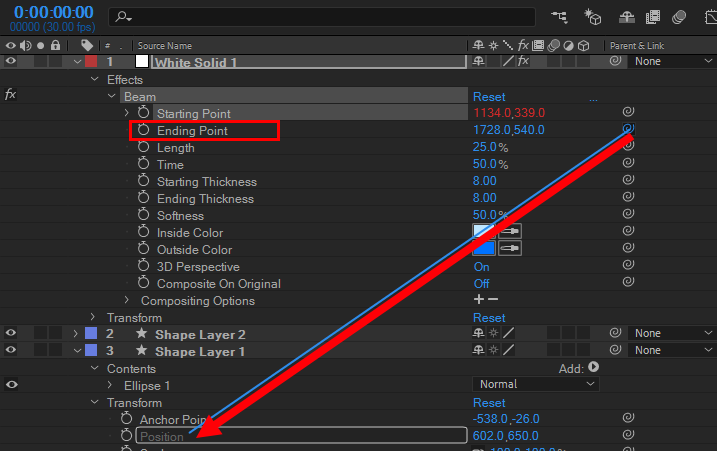This screenshot has height=451, width=717.
Task: Click the Draft 3D icon
Action: point(593,17)
